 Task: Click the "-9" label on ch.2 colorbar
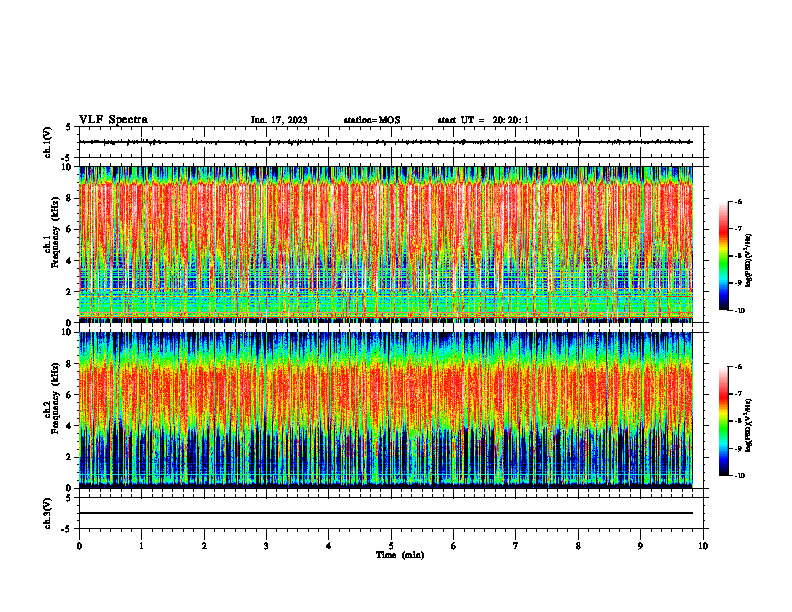(x=738, y=448)
